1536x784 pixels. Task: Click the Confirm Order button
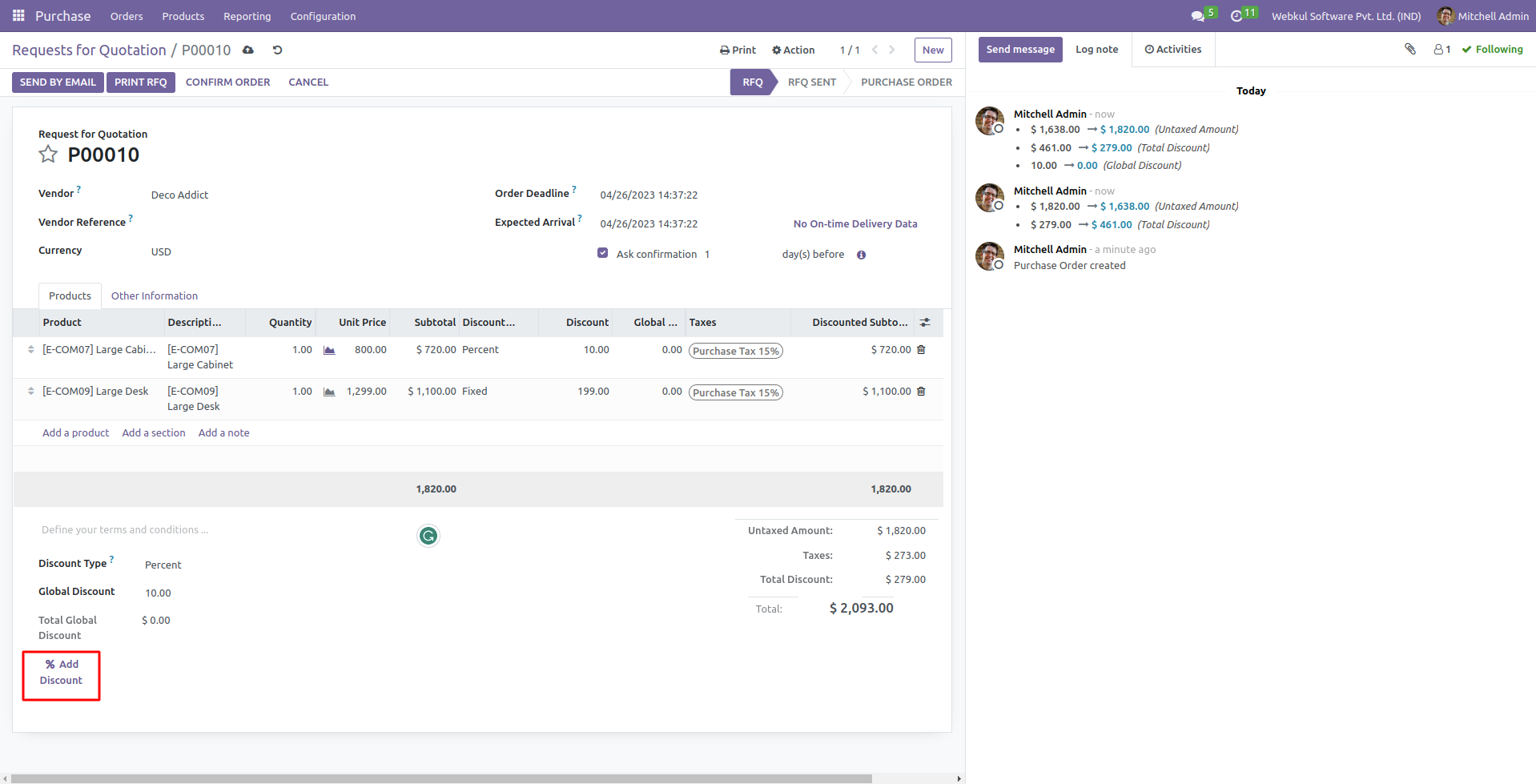tap(227, 82)
